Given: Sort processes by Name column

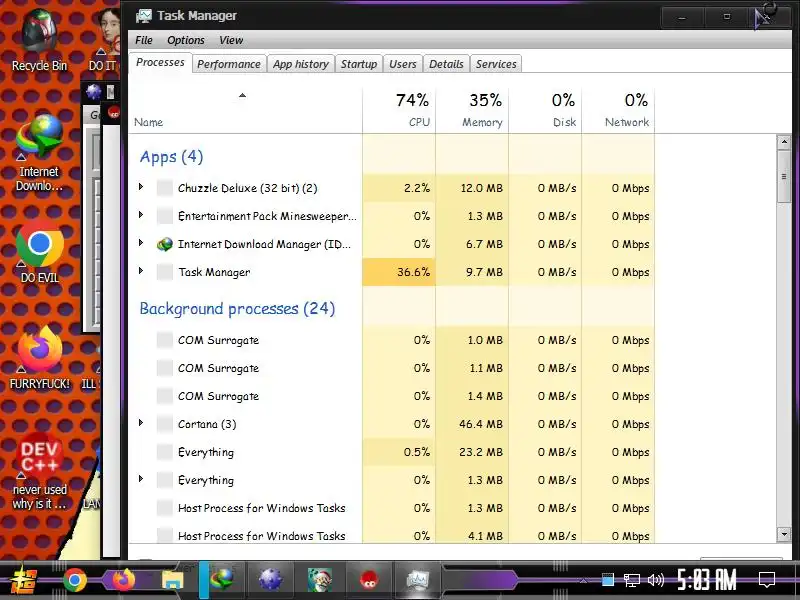Looking at the screenshot, I should click(245, 111).
